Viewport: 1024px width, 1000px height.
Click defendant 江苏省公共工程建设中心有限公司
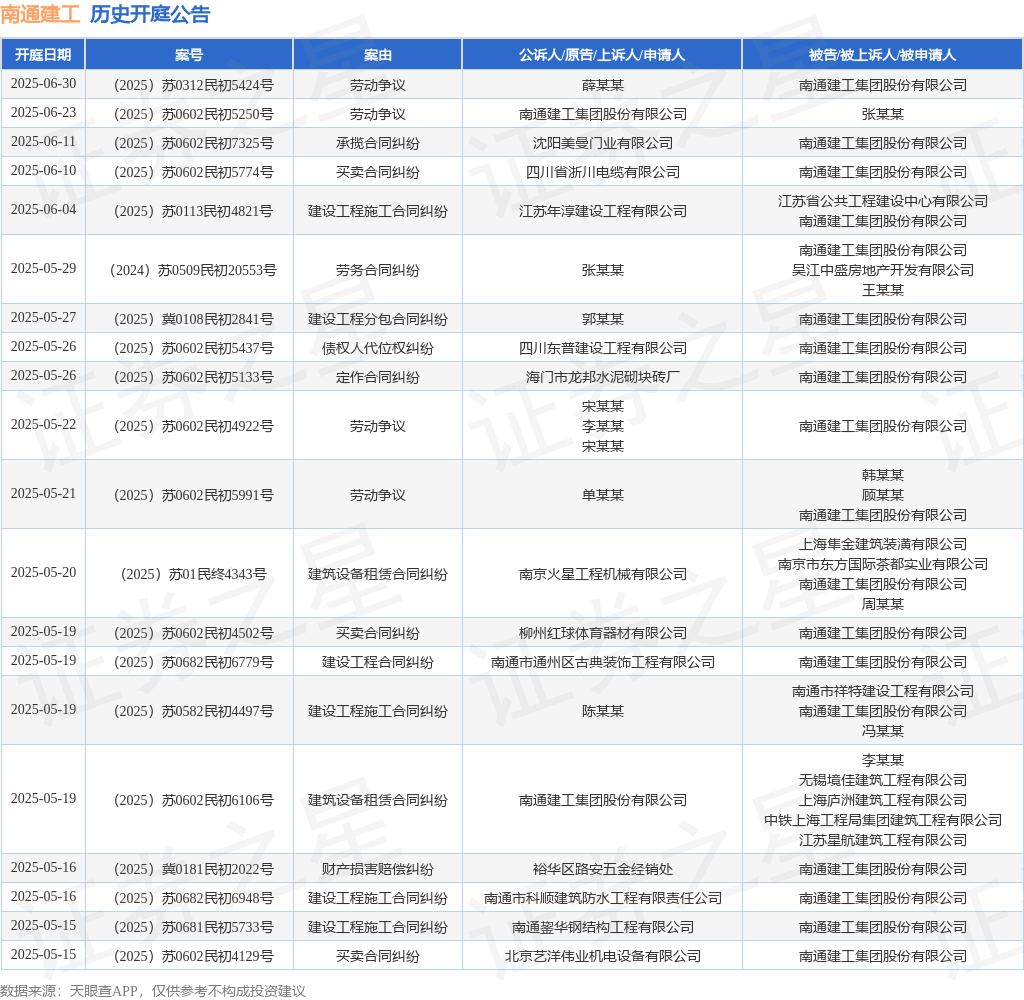click(x=882, y=201)
